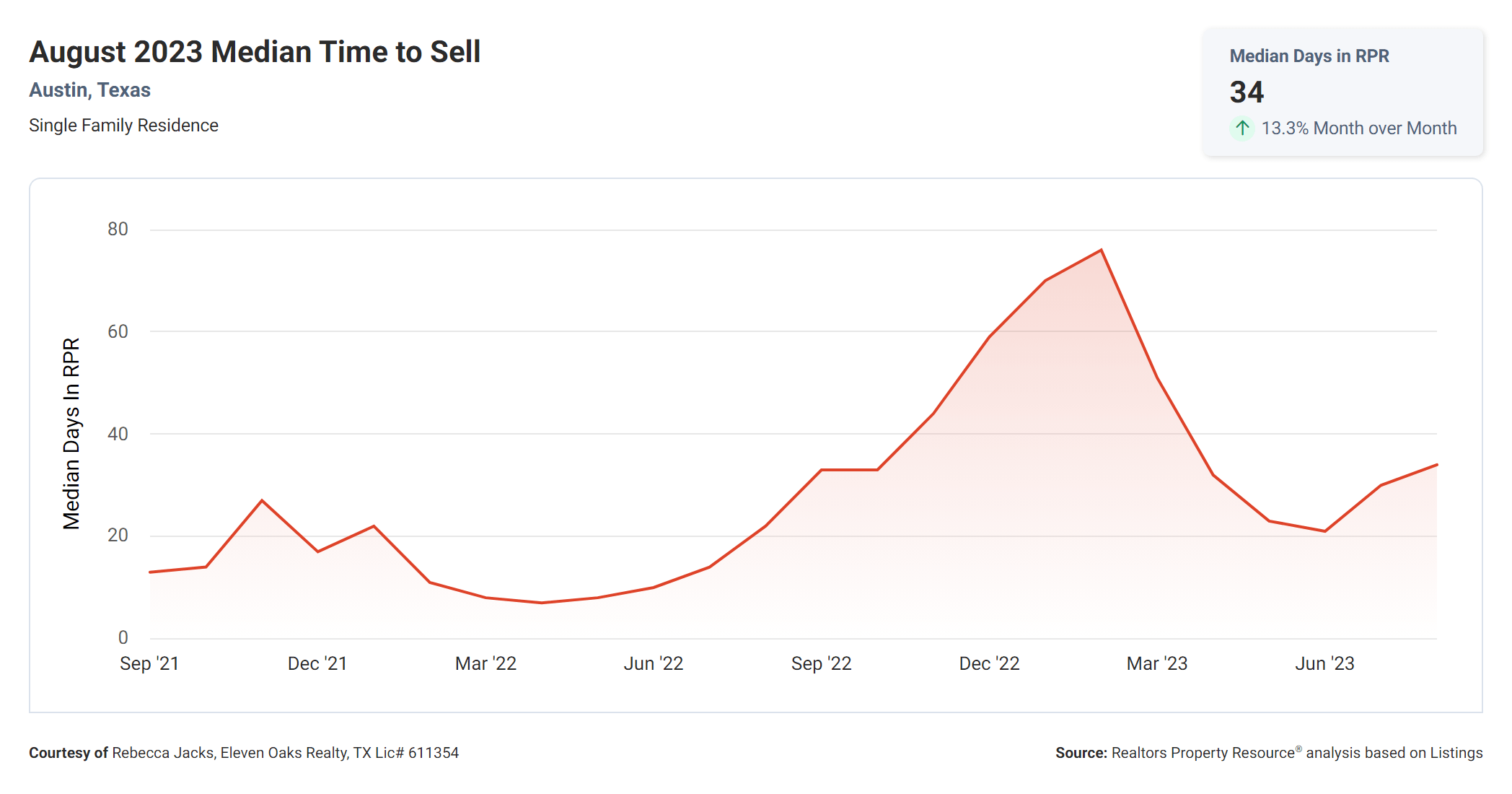This screenshot has height=794, width=1512.
Task: Click the Dec '21 x-axis label
Action: tap(317, 663)
